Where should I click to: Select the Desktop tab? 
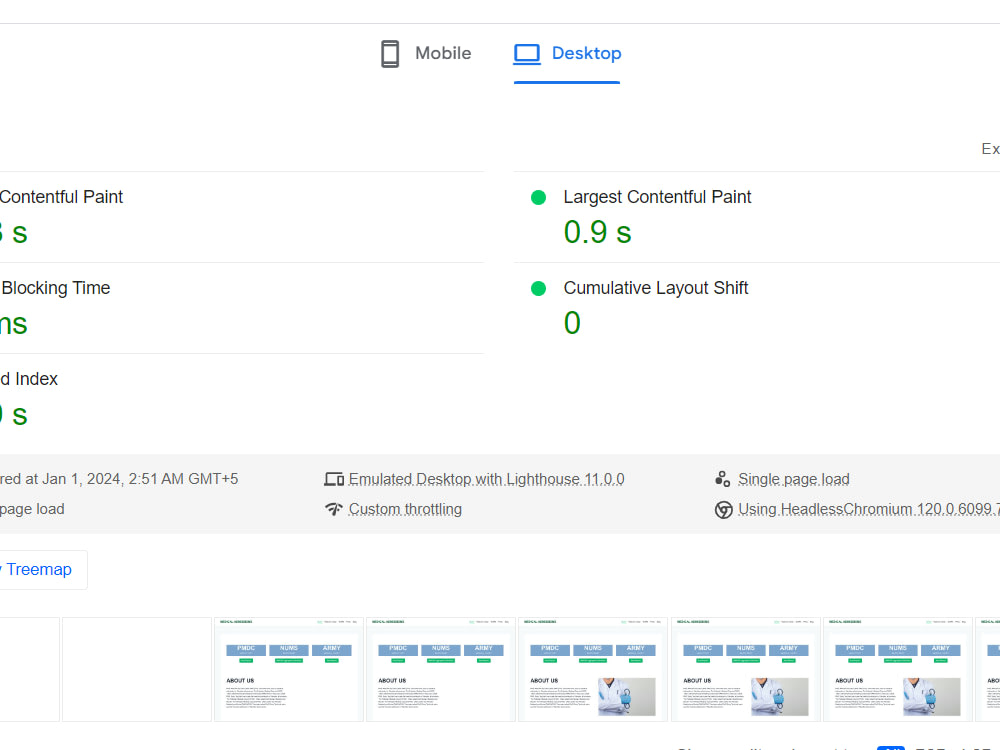pos(567,54)
